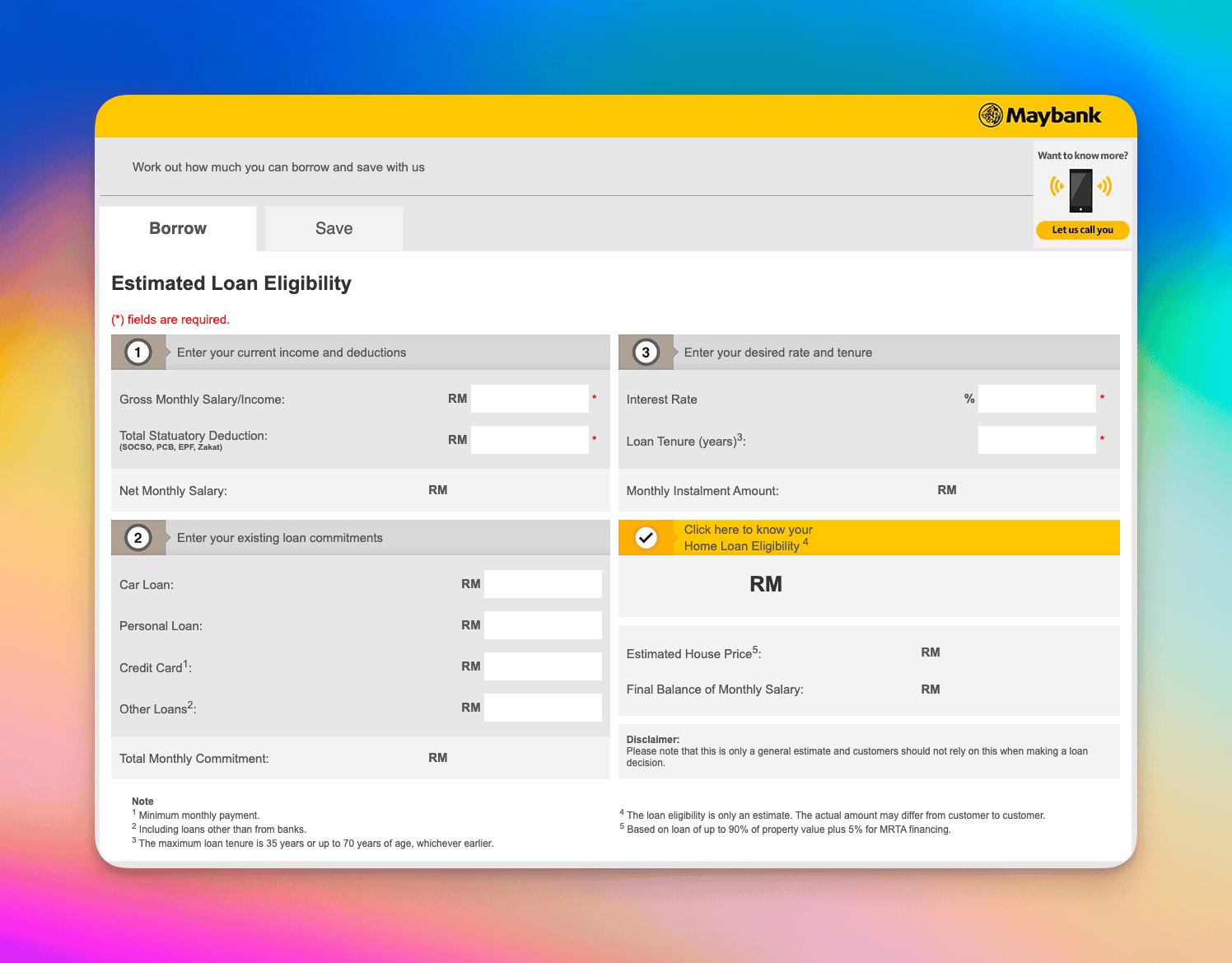Click the Want to know more? text
This screenshot has width=1232, height=963.
tap(1082, 156)
